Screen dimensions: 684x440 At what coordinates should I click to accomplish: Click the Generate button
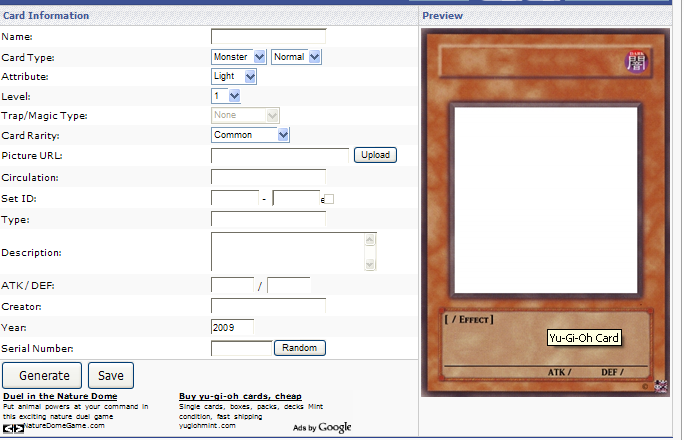click(42, 375)
